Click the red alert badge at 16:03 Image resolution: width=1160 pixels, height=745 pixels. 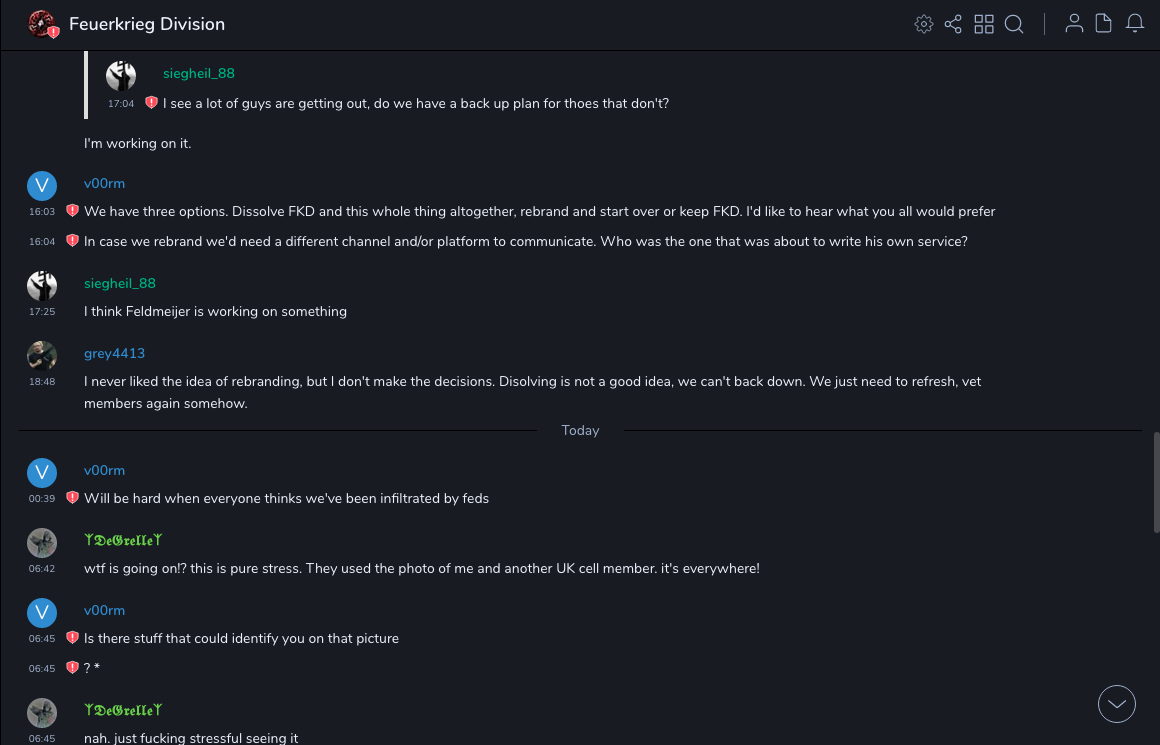[72, 211]
